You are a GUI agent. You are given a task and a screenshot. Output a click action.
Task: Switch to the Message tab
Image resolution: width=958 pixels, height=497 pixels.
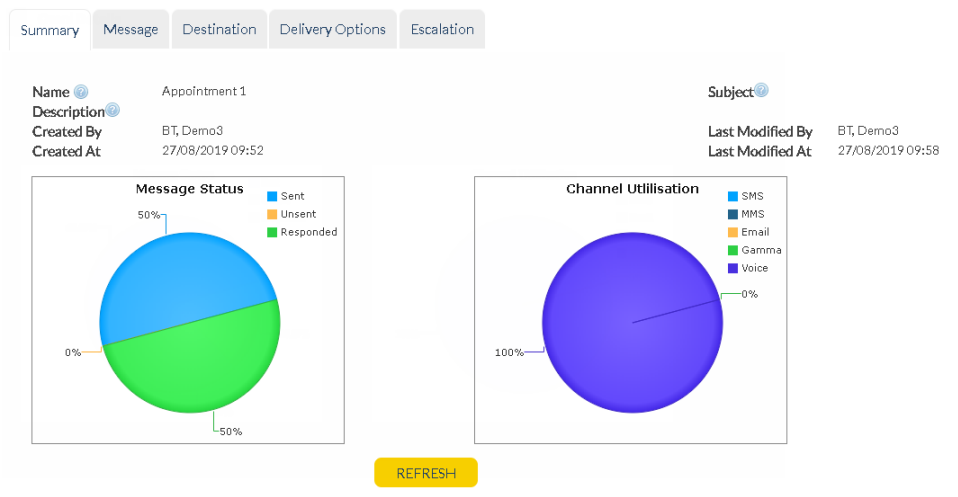[131, 29]
